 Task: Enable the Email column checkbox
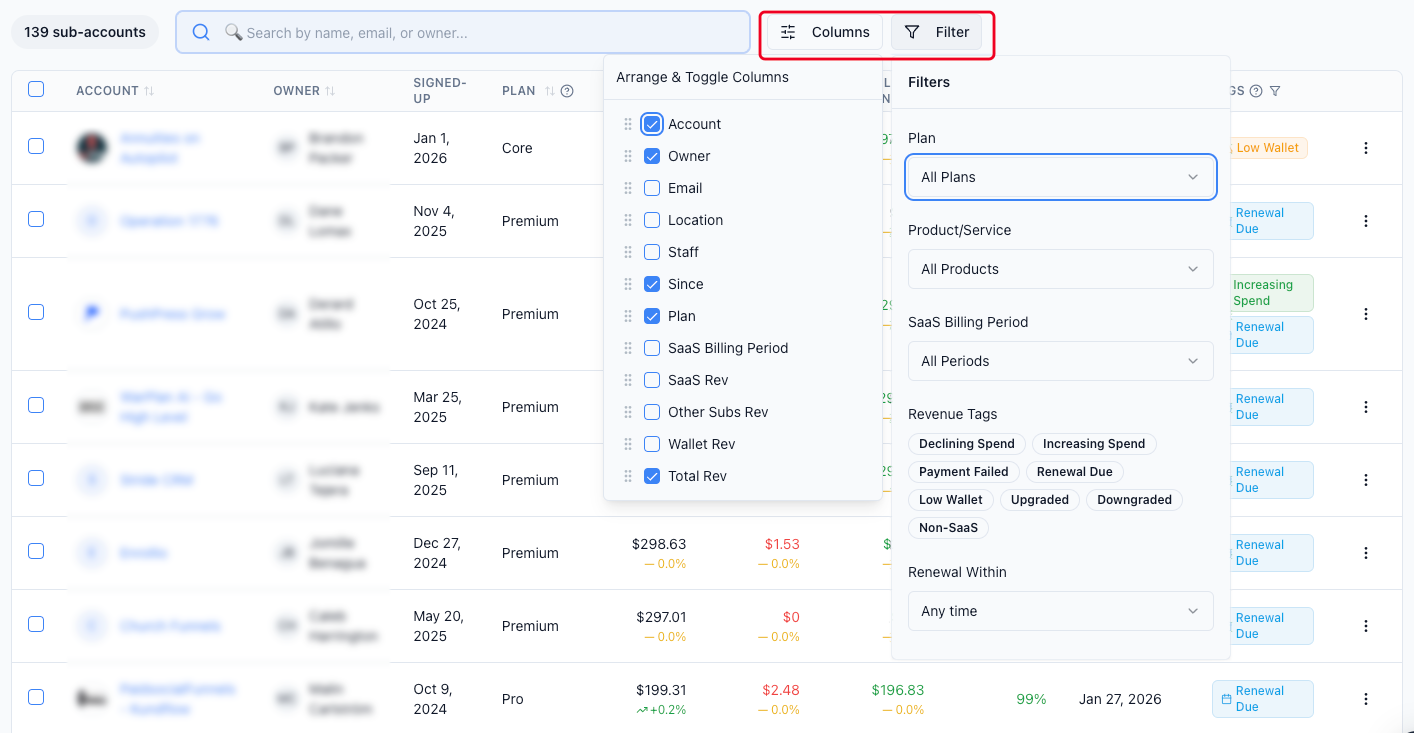pos(652,188)
